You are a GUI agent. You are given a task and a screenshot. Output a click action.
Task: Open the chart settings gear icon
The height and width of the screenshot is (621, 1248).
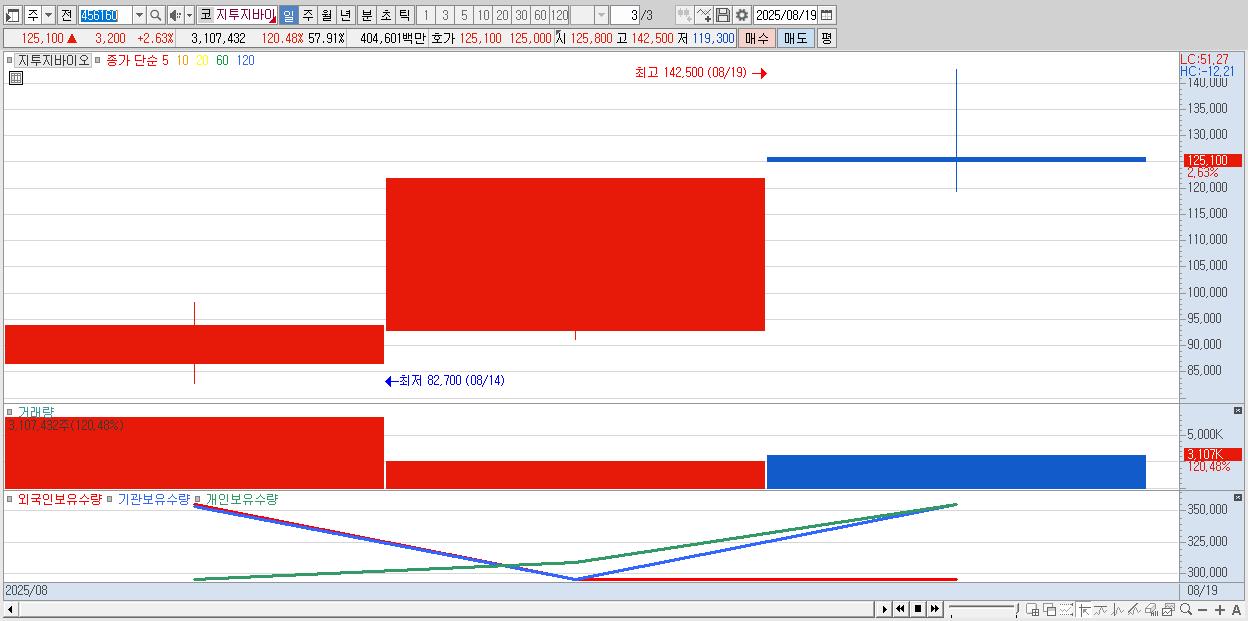(x=742, y=15)
